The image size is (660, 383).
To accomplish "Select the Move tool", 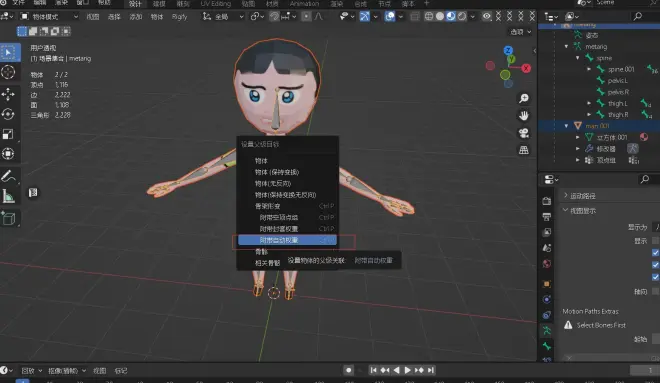I will pos(8,94).
